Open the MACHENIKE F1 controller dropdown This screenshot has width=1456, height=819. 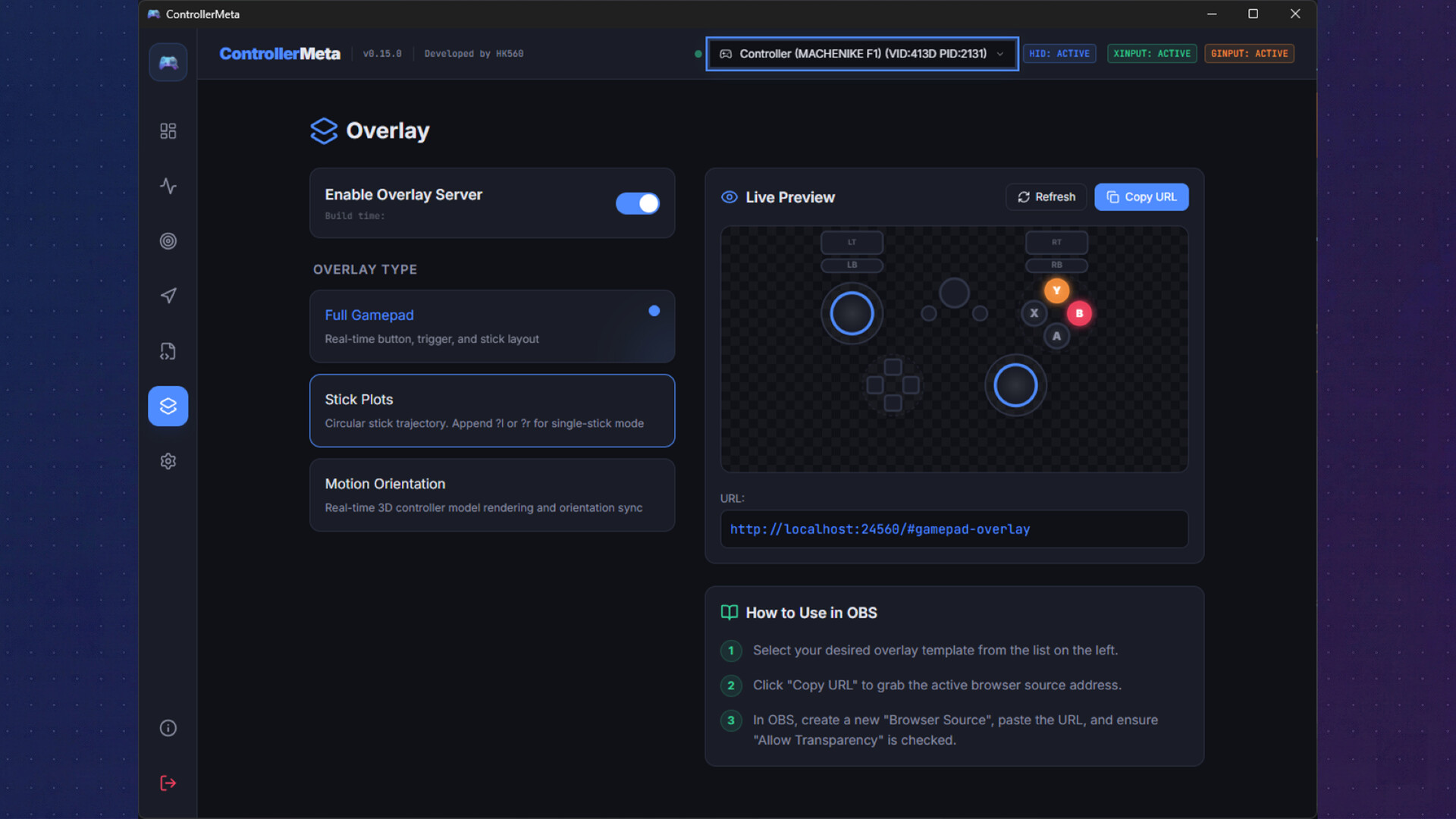(x=861, y=54)
